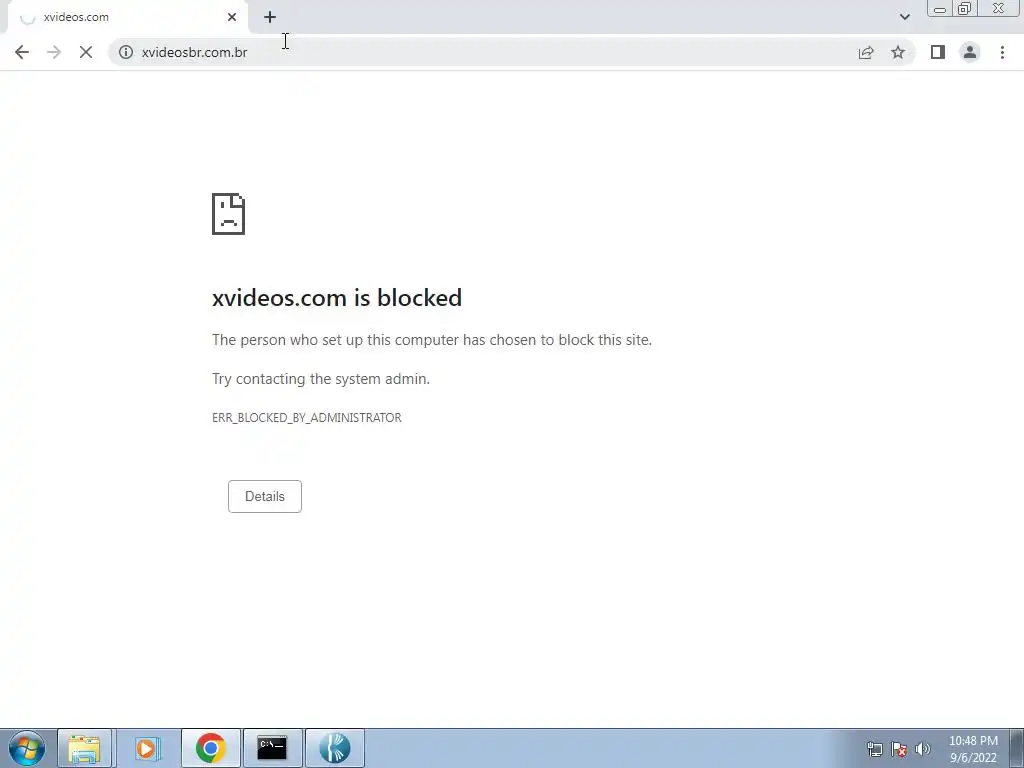The image size is (1024, 768).
Task: Open the command prompt taskbar icon
Action: click(272, 748)
